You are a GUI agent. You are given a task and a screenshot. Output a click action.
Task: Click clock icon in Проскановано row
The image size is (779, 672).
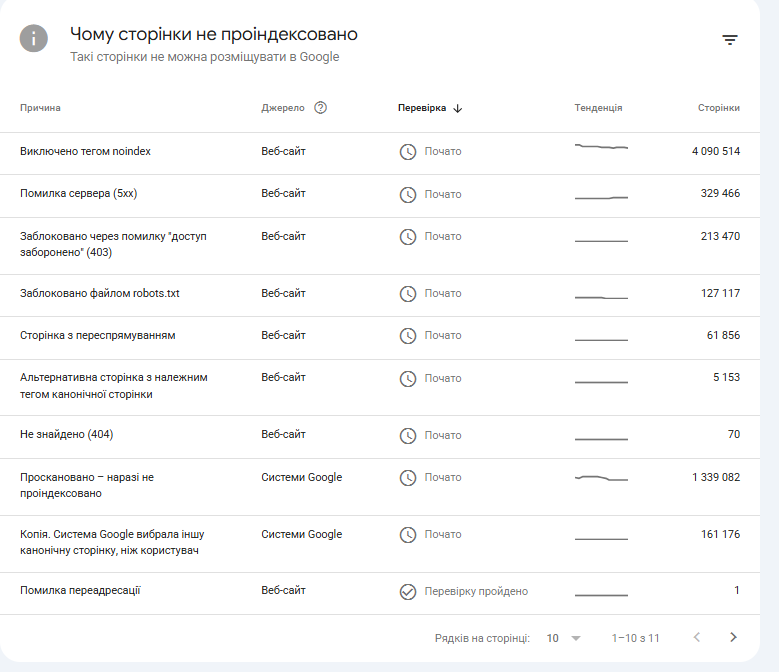(x=408, y=478)
